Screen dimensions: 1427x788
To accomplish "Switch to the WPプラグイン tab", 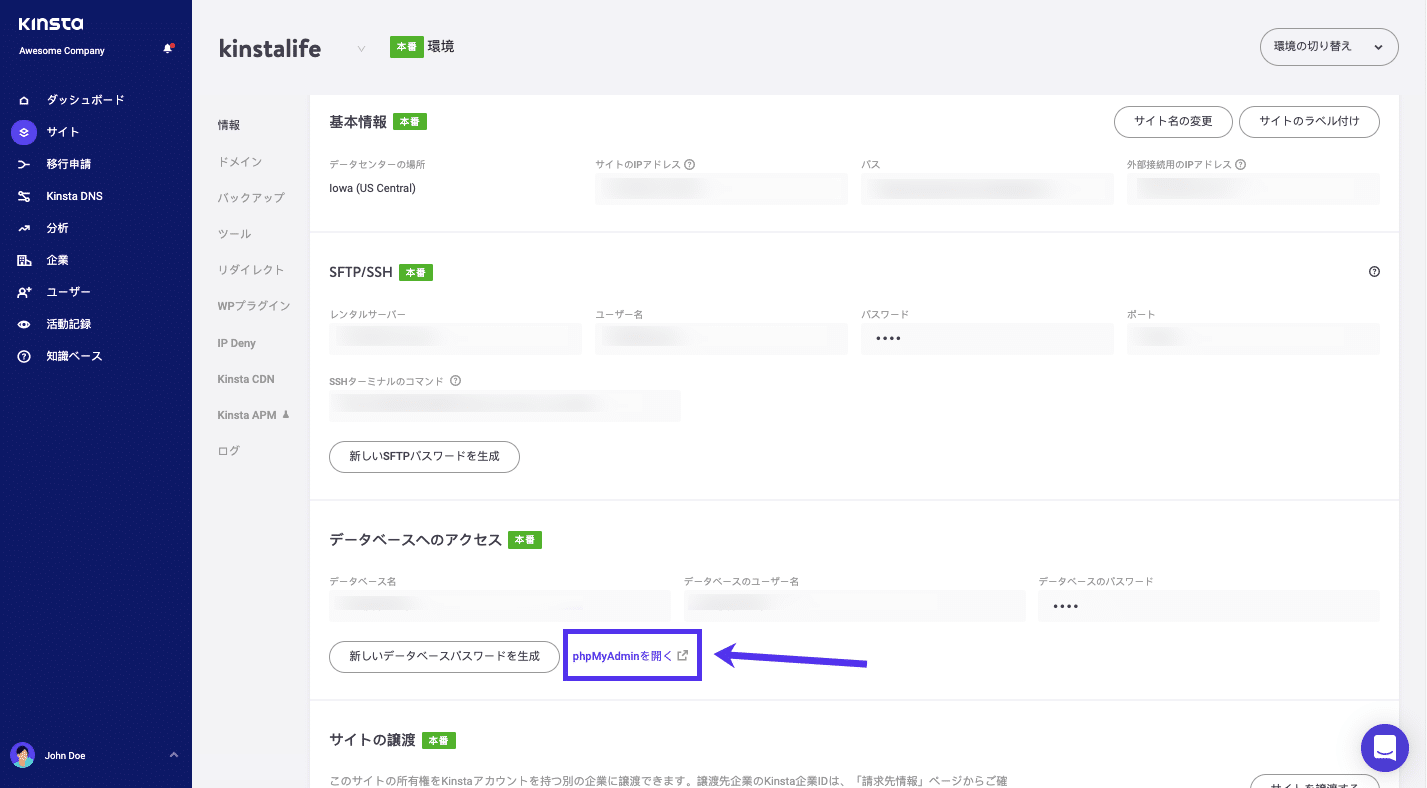I will click(253, 306).
